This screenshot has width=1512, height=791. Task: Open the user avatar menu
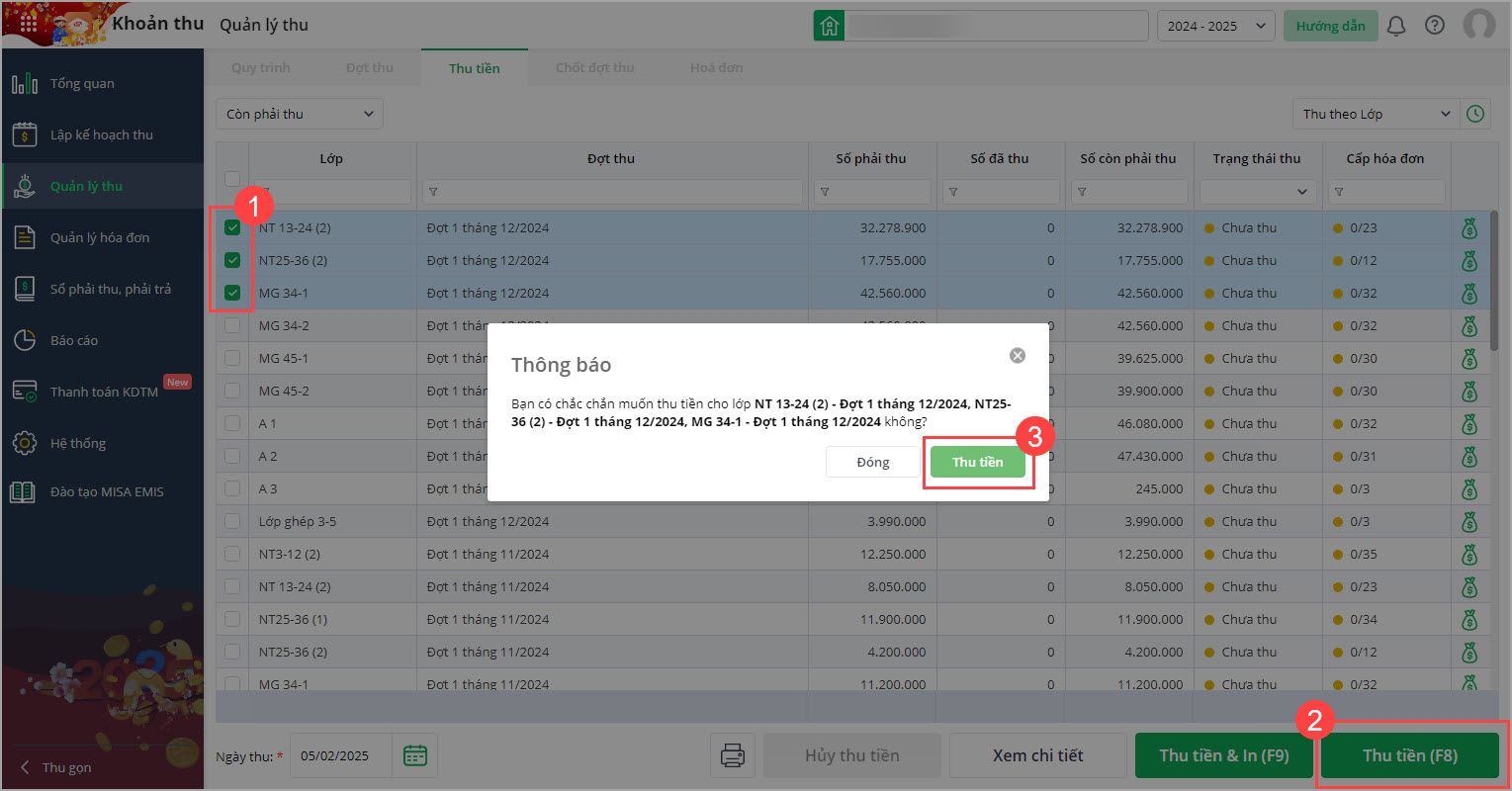point(1479,25)
